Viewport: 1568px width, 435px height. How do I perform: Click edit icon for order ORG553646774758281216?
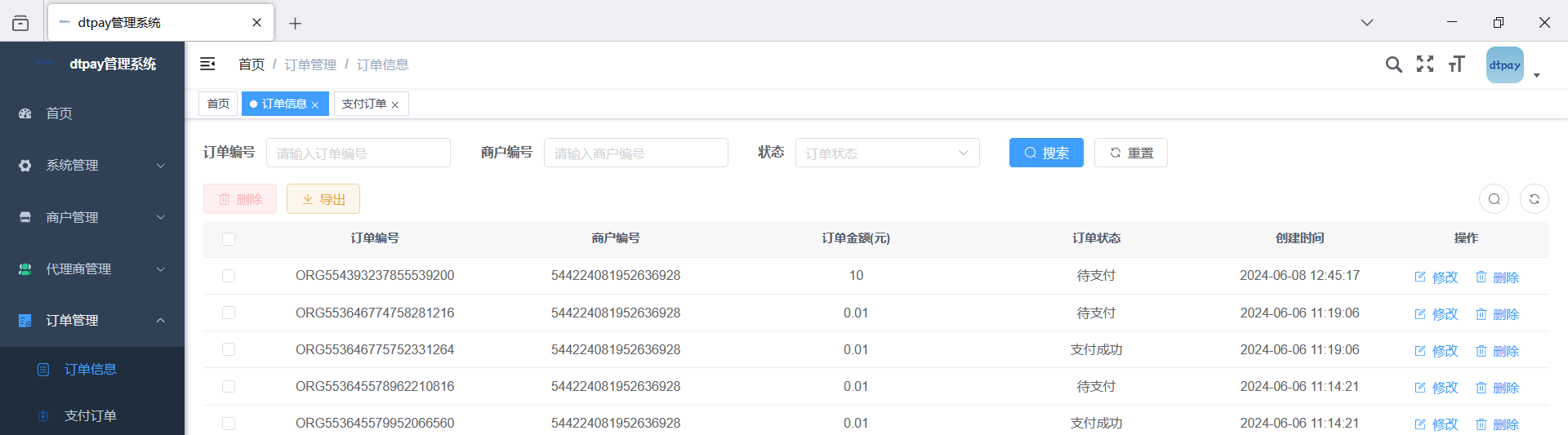(1420, 313)
